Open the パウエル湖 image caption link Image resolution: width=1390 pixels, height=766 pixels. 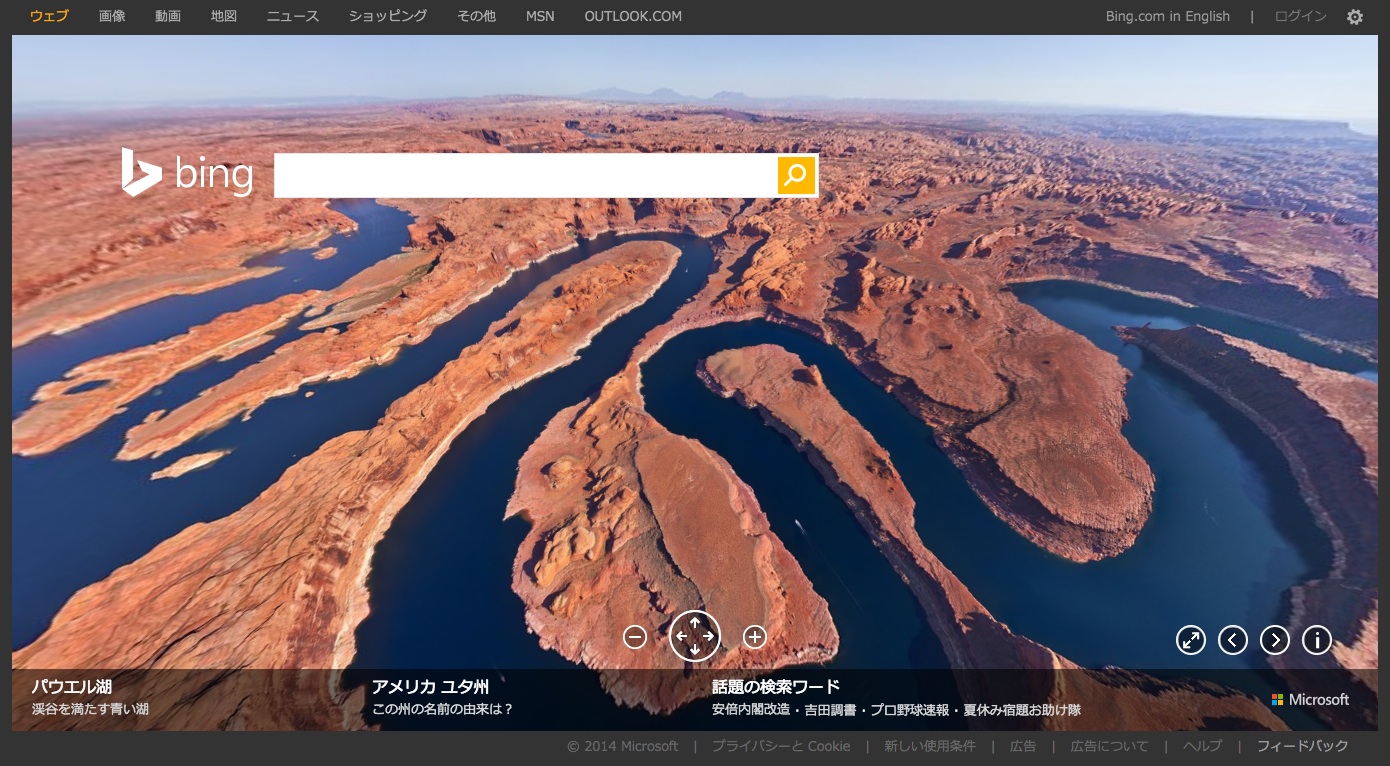click(x=72, y=687)
